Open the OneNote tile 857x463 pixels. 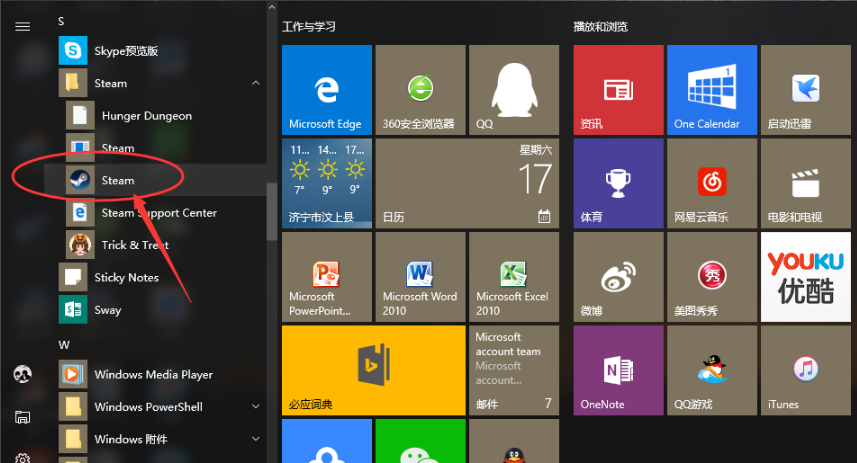point(618,370)
